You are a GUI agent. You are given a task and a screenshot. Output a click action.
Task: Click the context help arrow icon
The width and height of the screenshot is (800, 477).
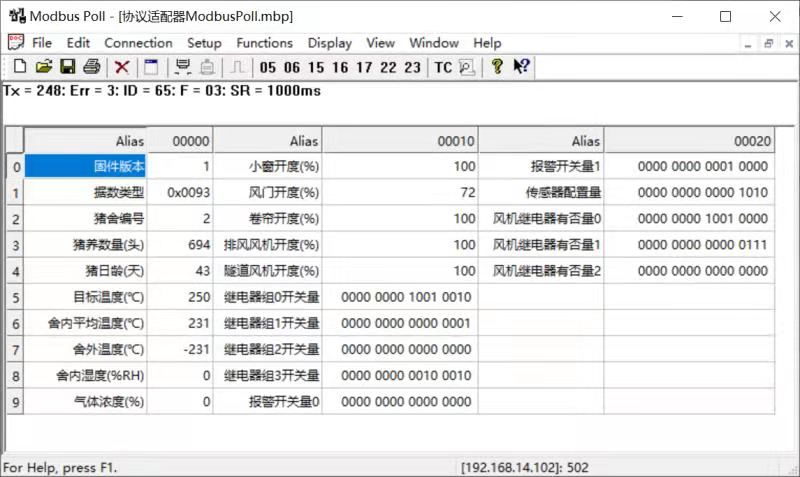point(521,67)
